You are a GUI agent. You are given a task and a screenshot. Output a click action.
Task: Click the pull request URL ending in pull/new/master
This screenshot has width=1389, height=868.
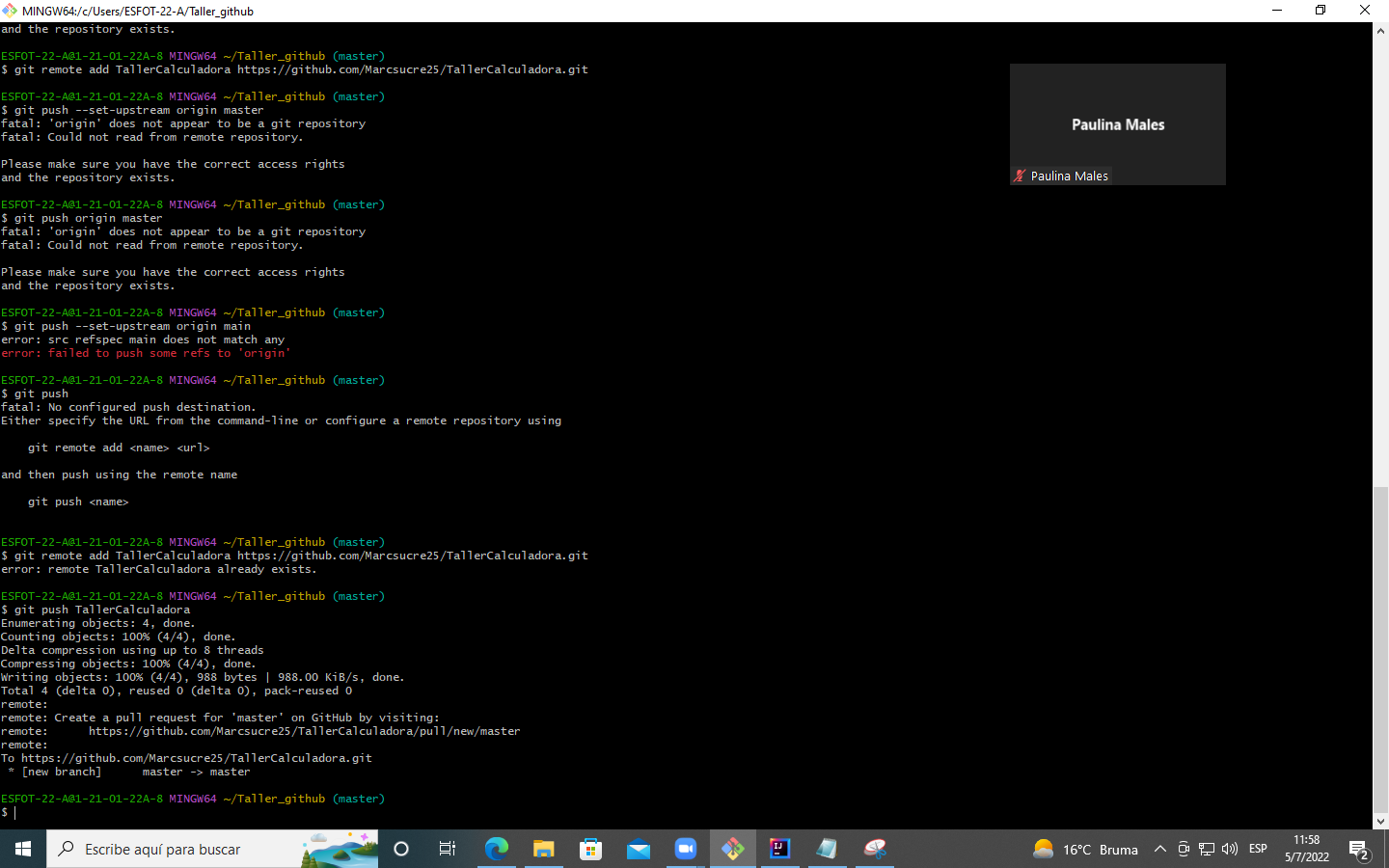point(304,731)
